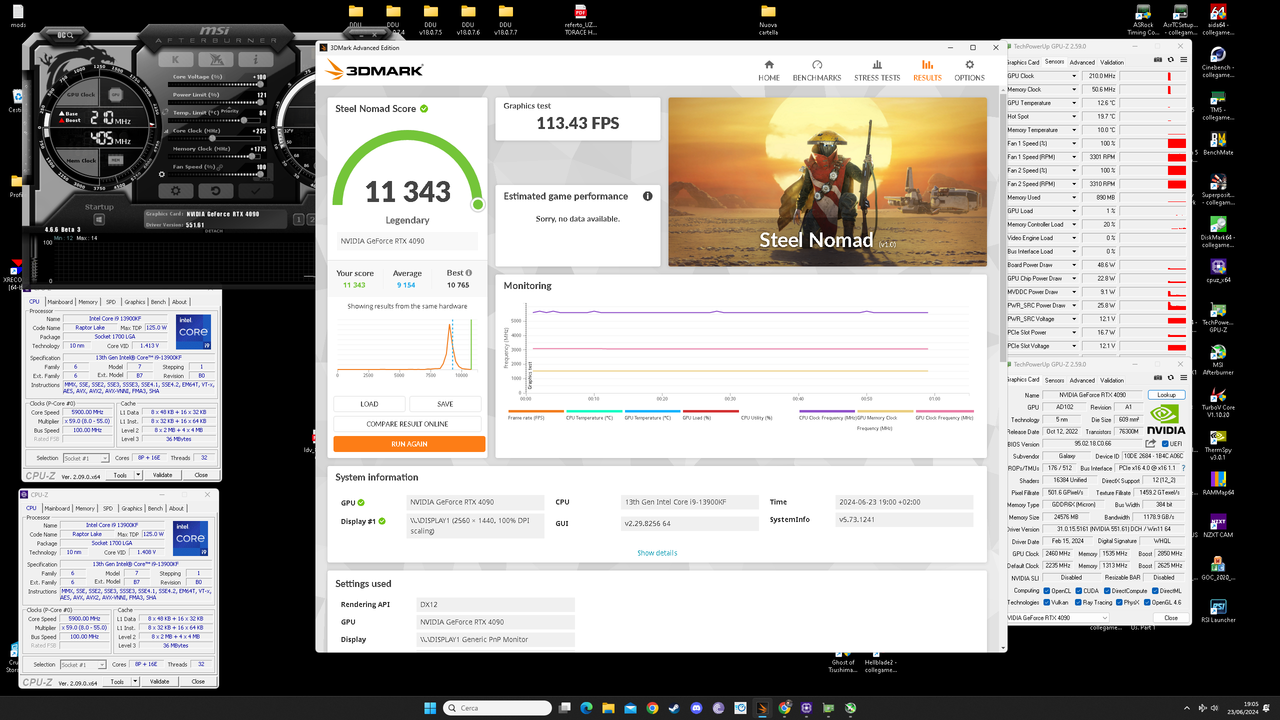Adjust the Memory Clock slider in Afterburner
This screenshot has height=720, width=1280.
click(x=217, y=156)
